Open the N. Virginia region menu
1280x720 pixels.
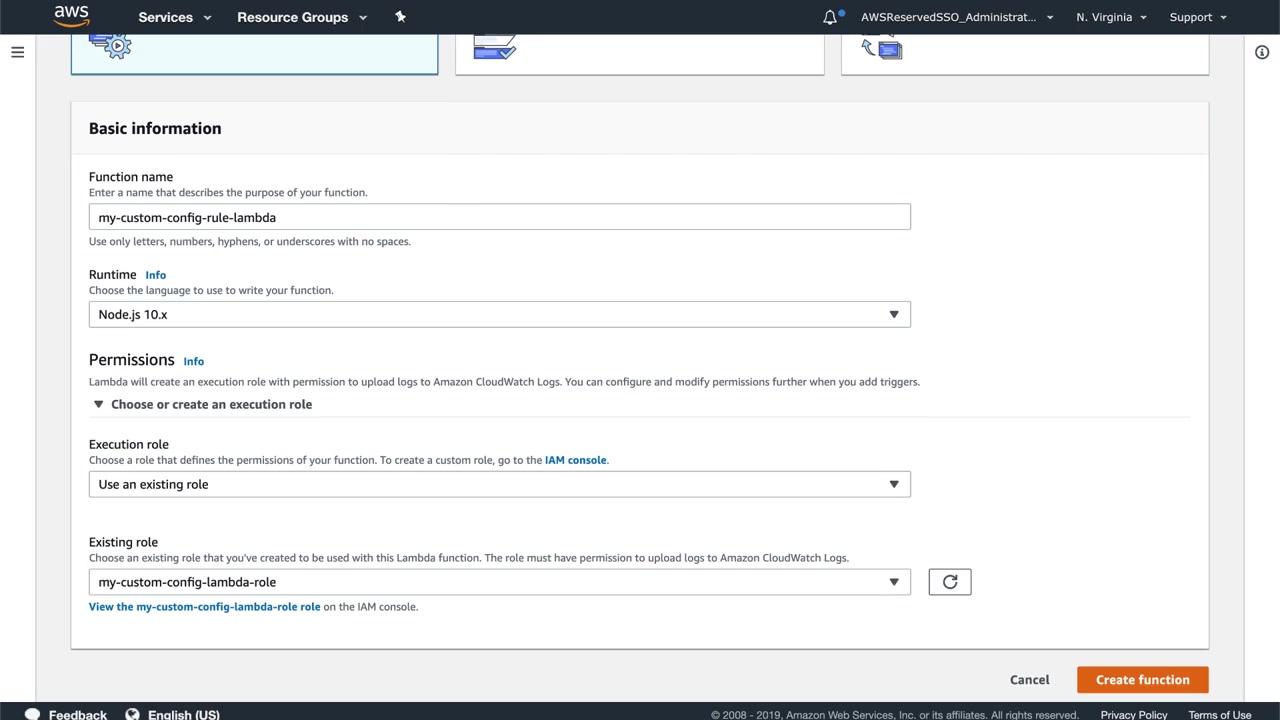[1111, 17]
